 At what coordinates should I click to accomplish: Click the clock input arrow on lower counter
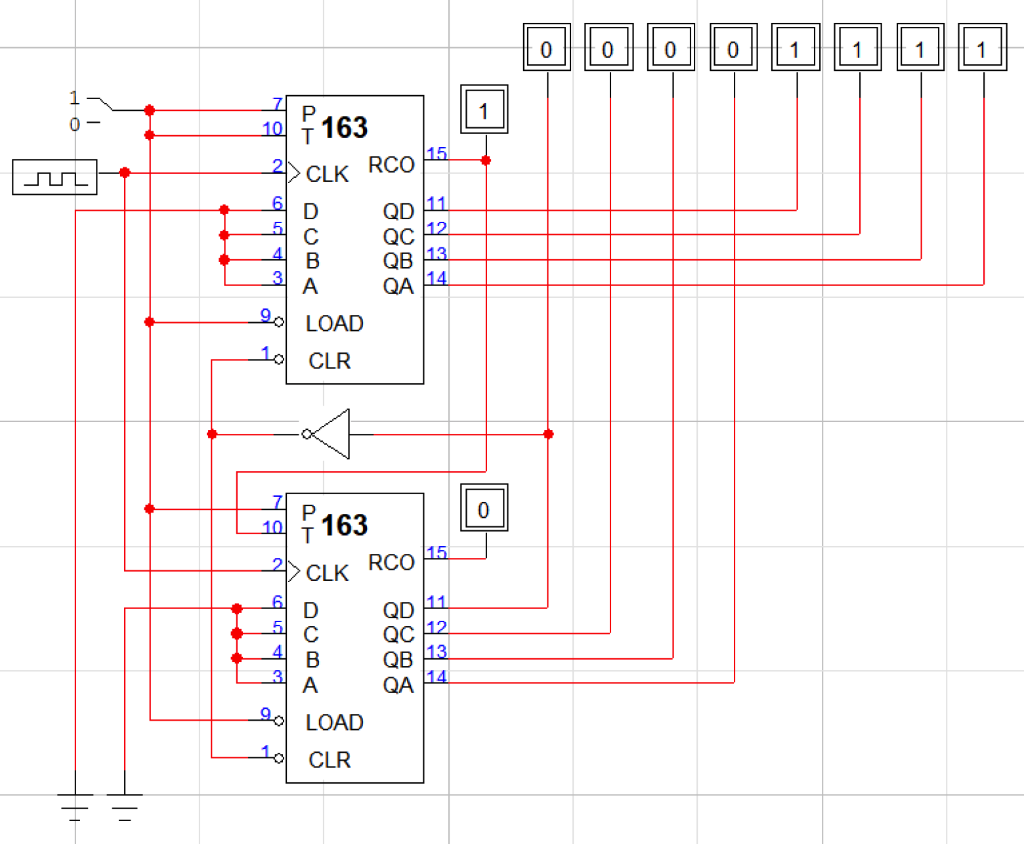293,571
